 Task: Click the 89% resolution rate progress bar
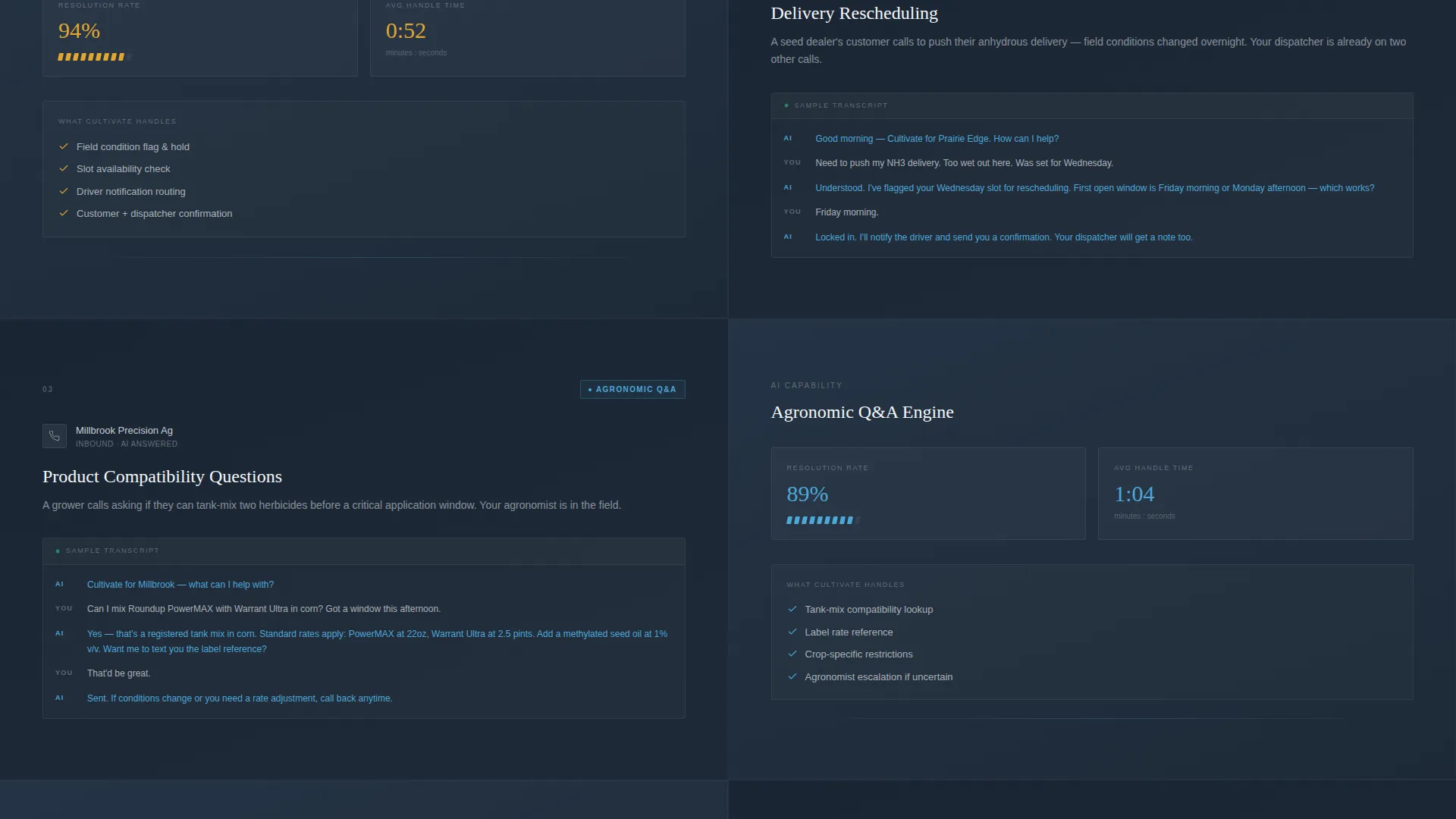pos(824,520)
